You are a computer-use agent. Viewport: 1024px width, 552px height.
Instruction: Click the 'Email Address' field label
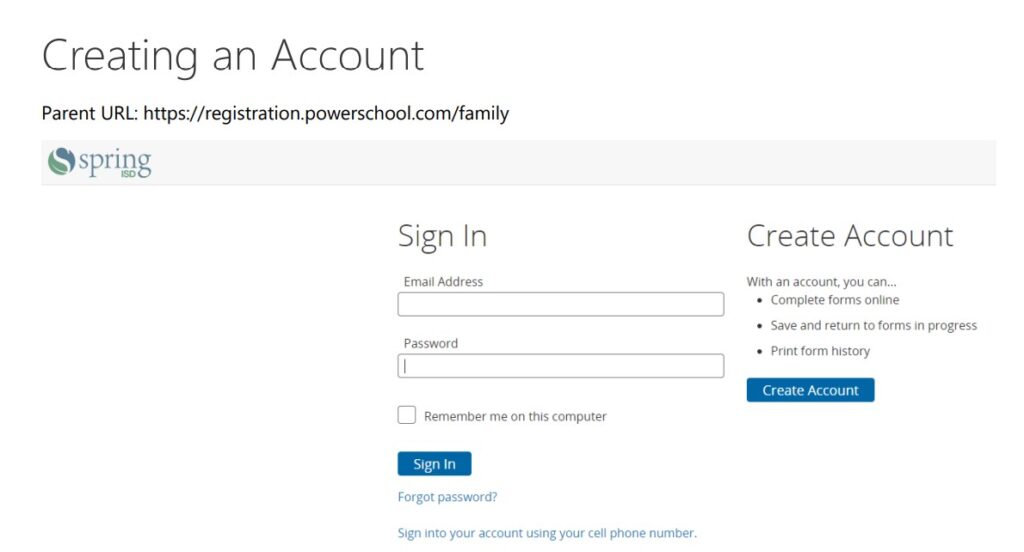click(x=443, y=282)
